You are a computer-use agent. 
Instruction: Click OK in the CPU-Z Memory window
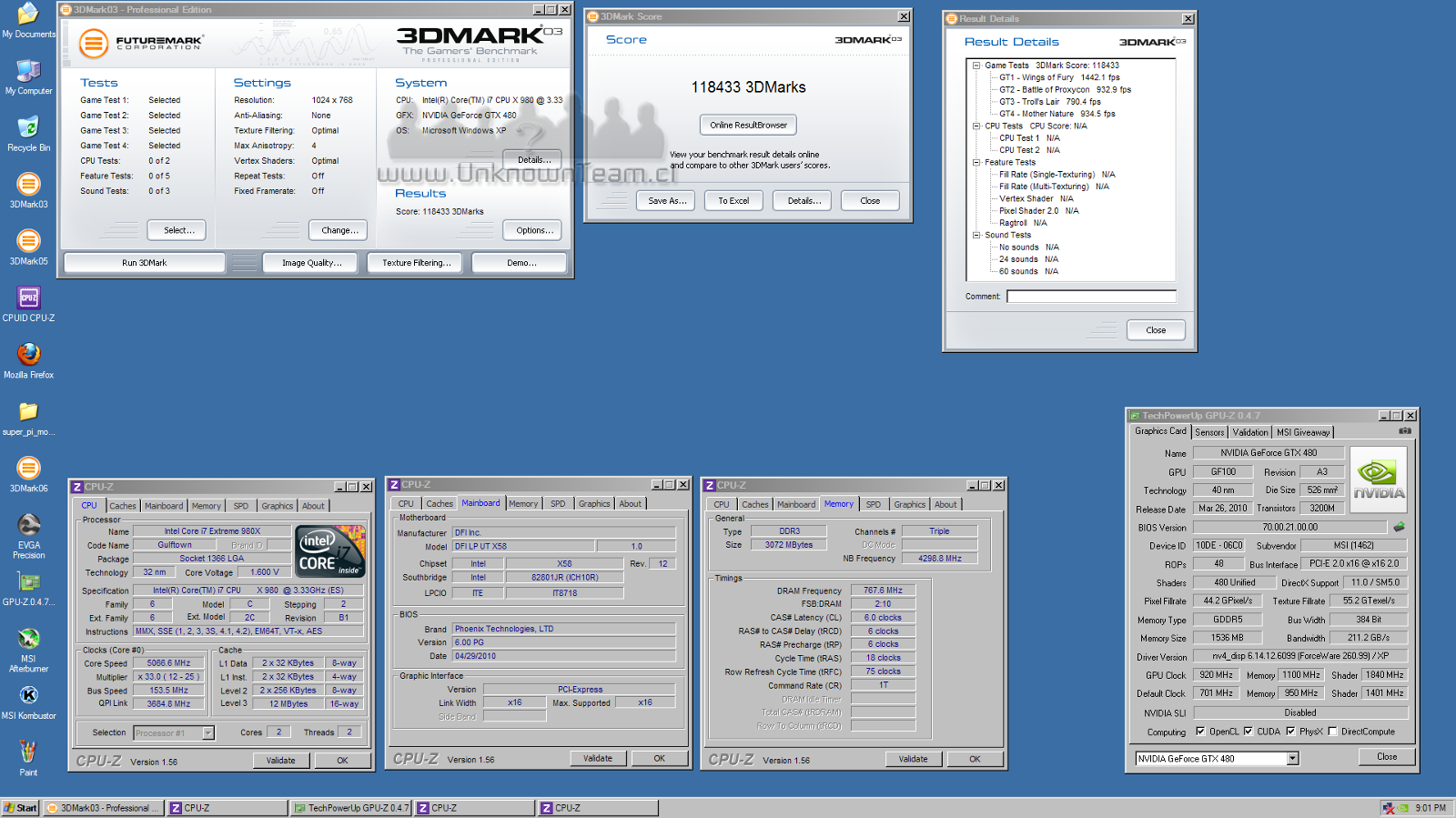coord(975,759)
